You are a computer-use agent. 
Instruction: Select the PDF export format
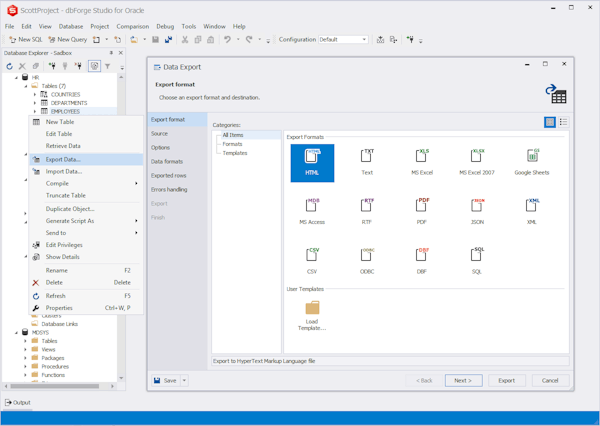click(422, 212)
